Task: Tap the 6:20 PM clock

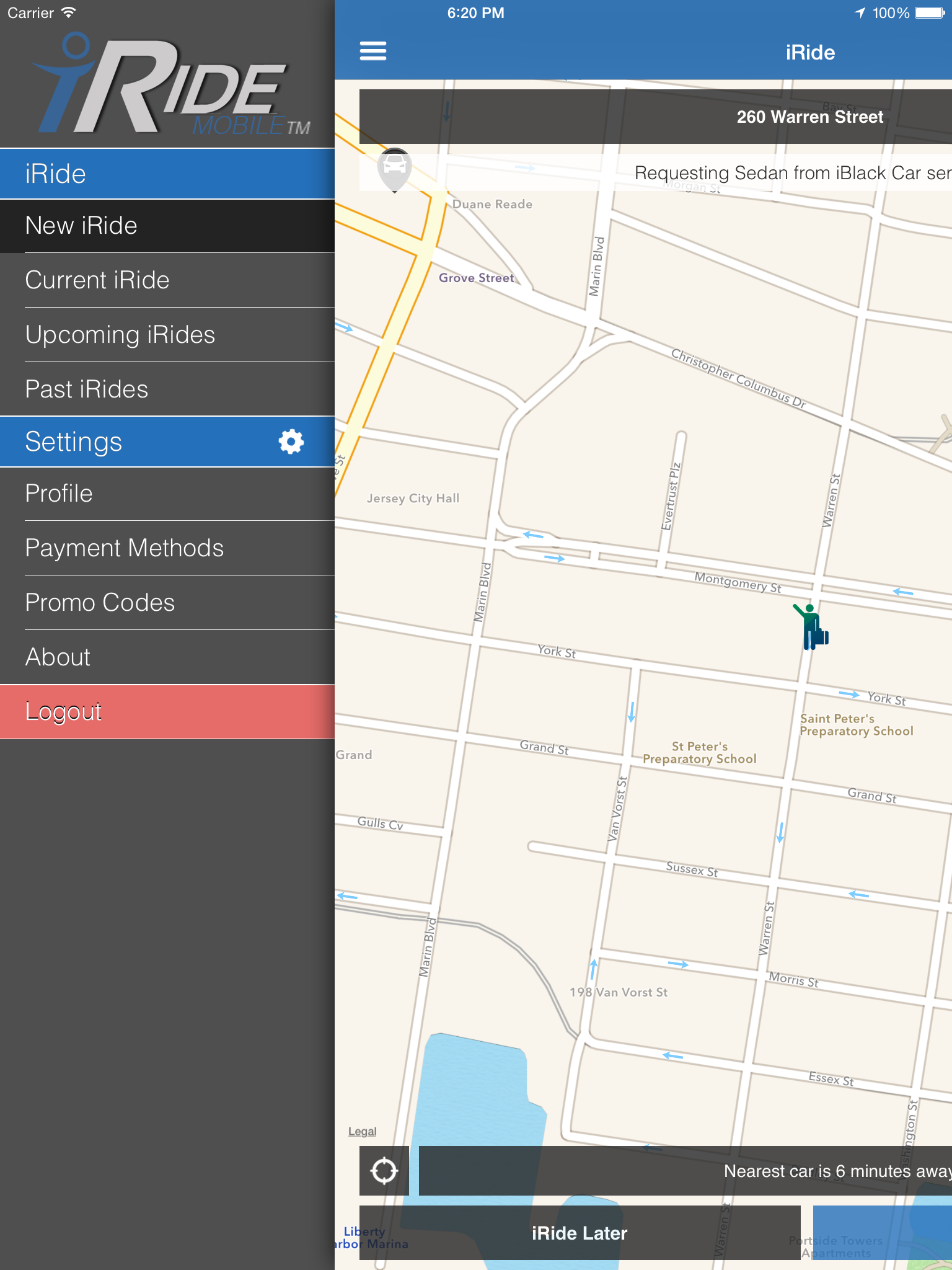Action: pos(476,13)
